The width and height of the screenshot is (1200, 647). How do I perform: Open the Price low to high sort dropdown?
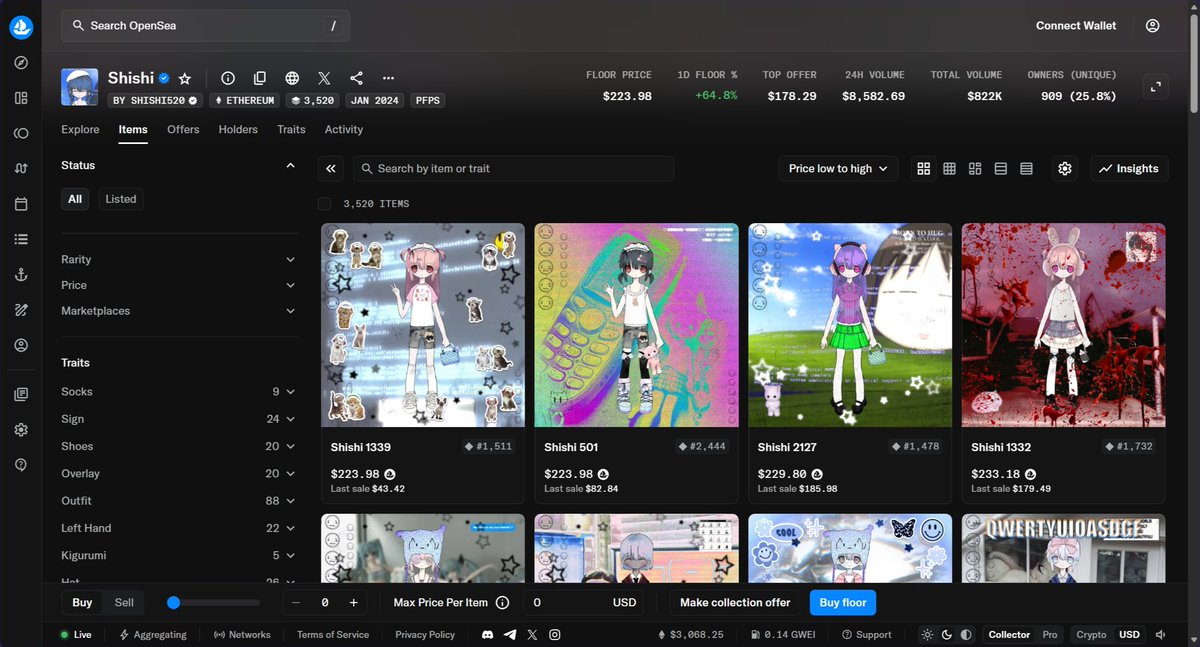pos(838,169)
